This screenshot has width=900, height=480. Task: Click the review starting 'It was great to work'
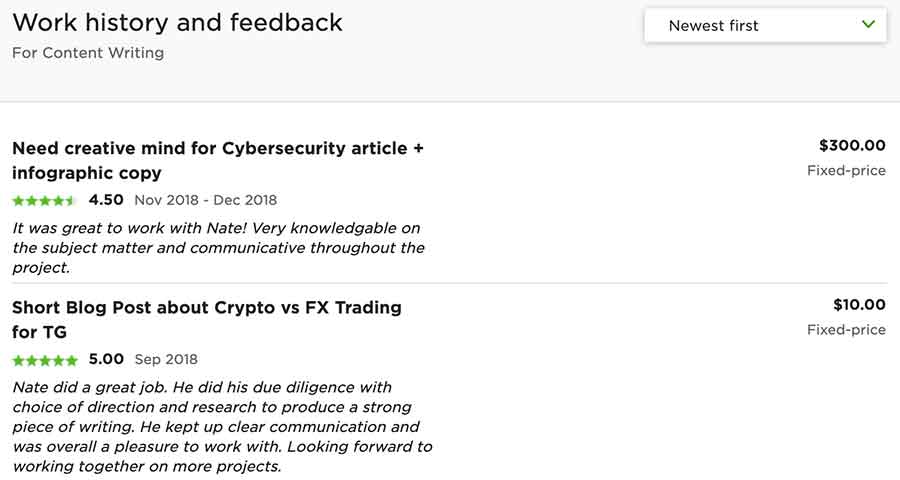point(218,247)
